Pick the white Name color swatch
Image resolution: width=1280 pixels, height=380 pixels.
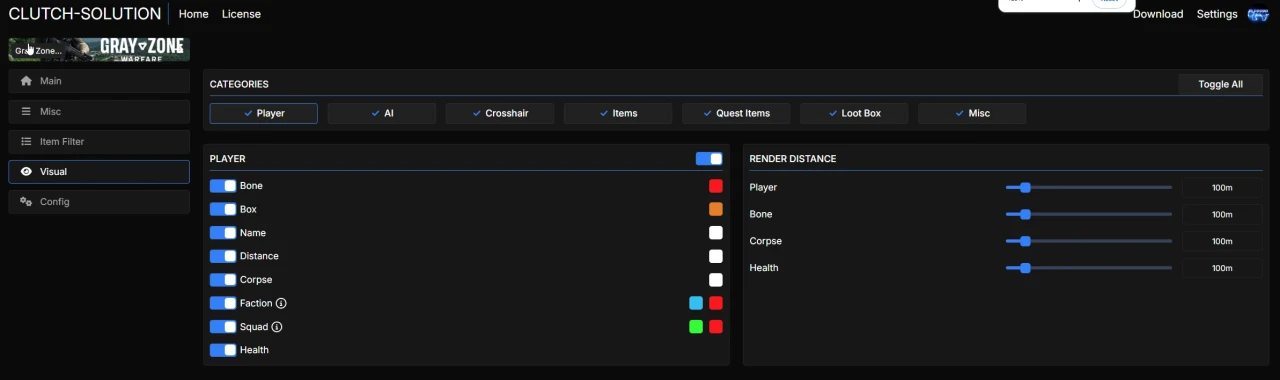tap(716, 233)
